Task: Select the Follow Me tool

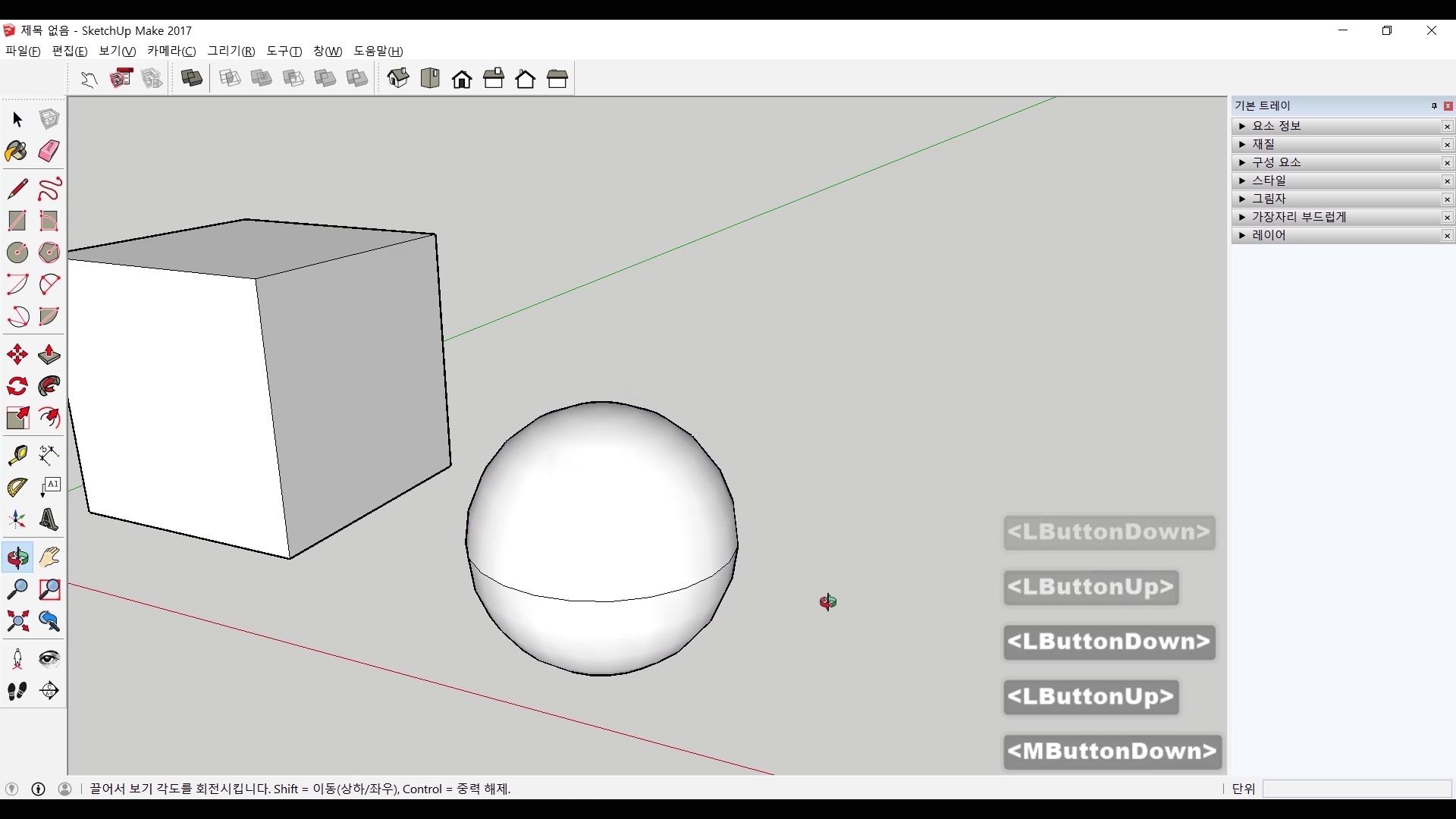Action: (49, 387)
